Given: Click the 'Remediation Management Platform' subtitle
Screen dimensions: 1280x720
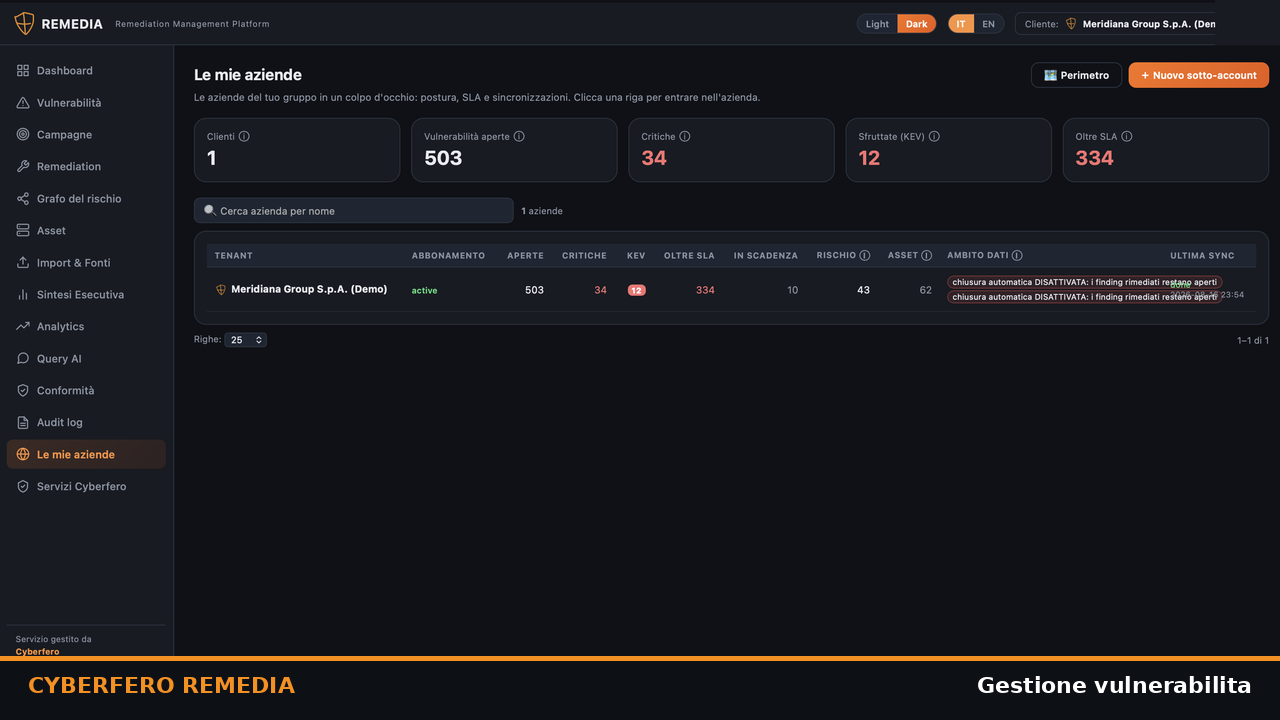Looking at the screenshot, I should click(192, 24).
